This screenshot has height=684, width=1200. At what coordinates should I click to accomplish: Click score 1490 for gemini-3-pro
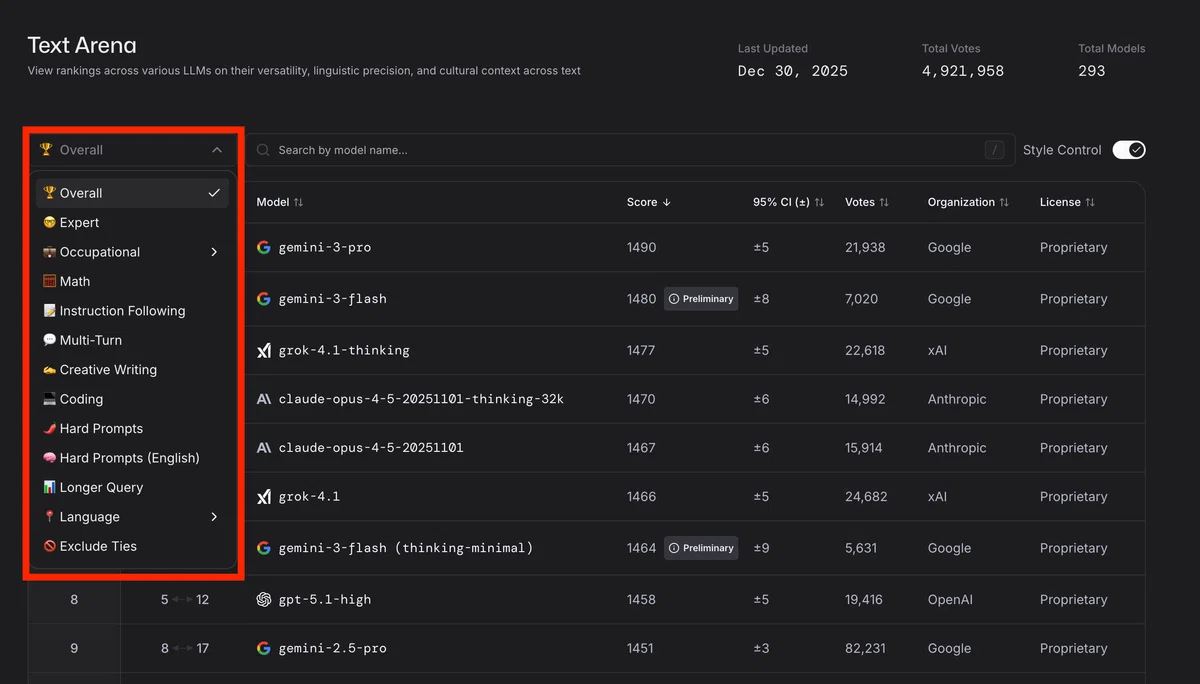[642, 247]
